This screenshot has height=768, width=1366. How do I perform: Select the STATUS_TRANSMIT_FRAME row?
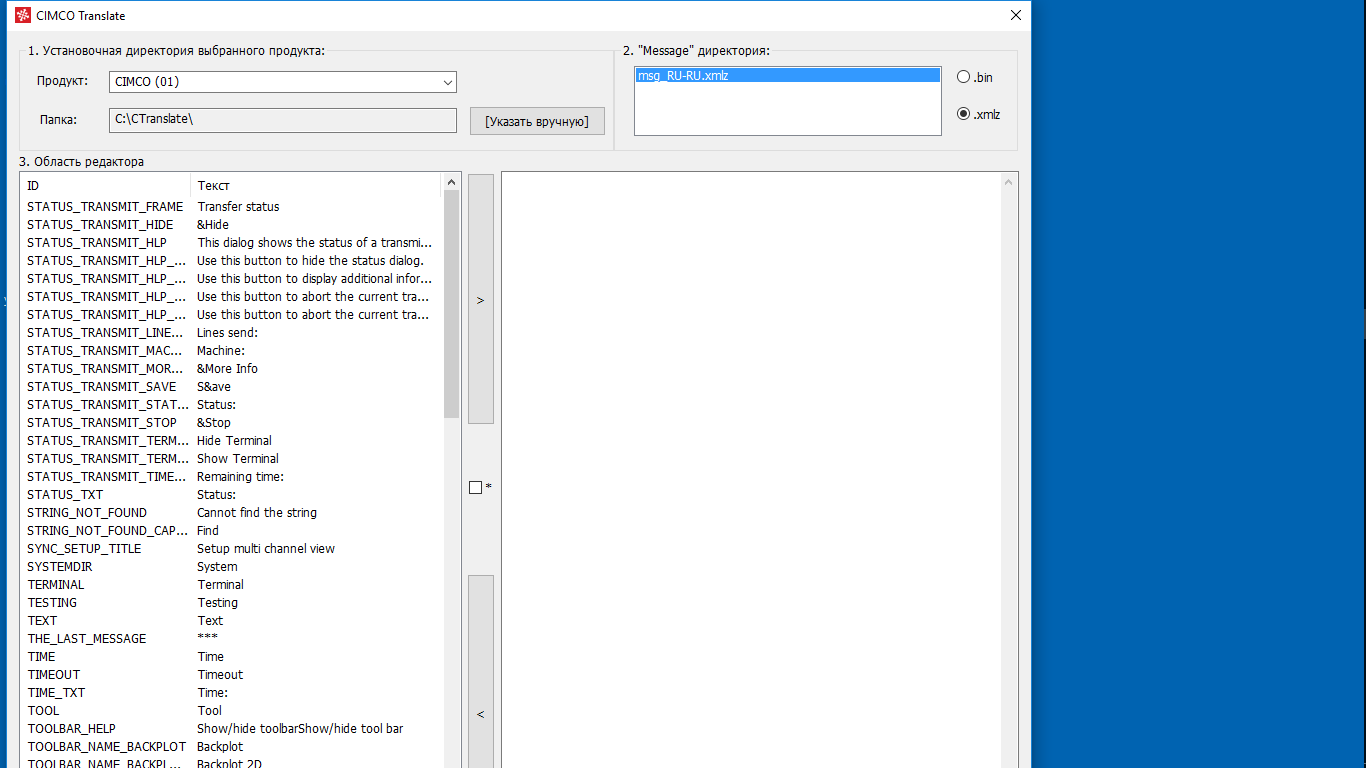tap(105, 207)
